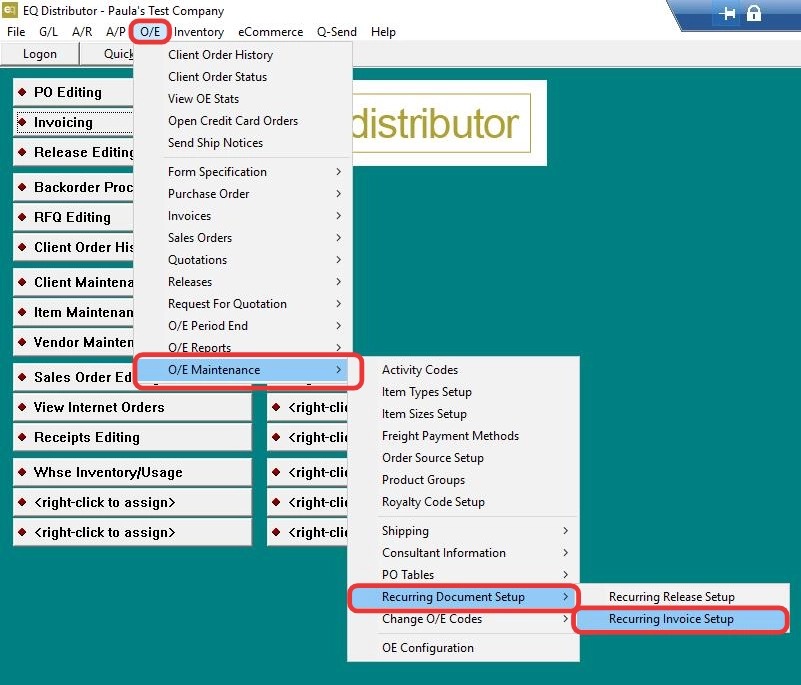Select Product Groups
801x685 pixels.
pyautogui.click(x=463, y=479)
